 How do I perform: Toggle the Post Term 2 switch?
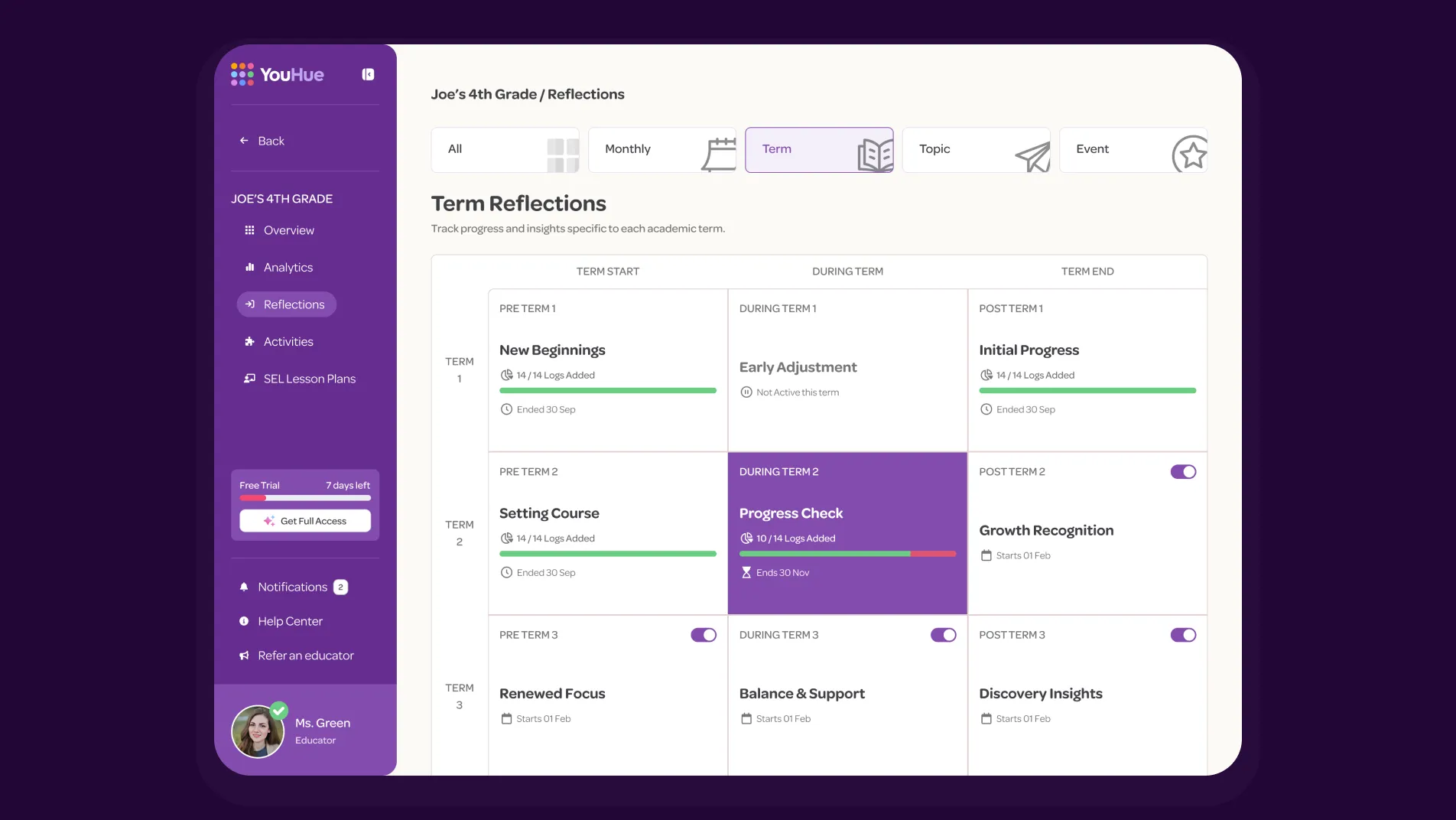pyautogui.click(x=1183, y=472)
